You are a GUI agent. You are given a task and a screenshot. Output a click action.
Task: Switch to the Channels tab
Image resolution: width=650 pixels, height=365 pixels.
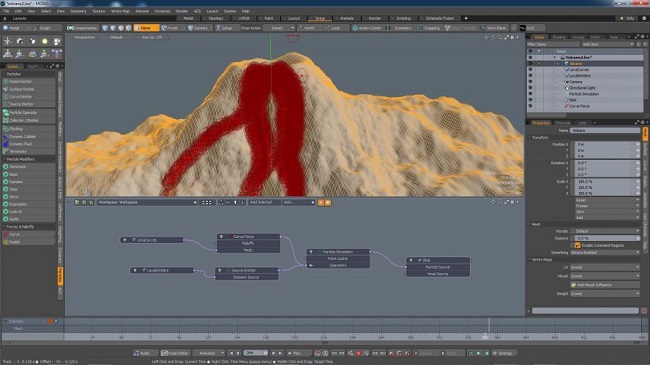pyautogui.click(x=562, y=123)
